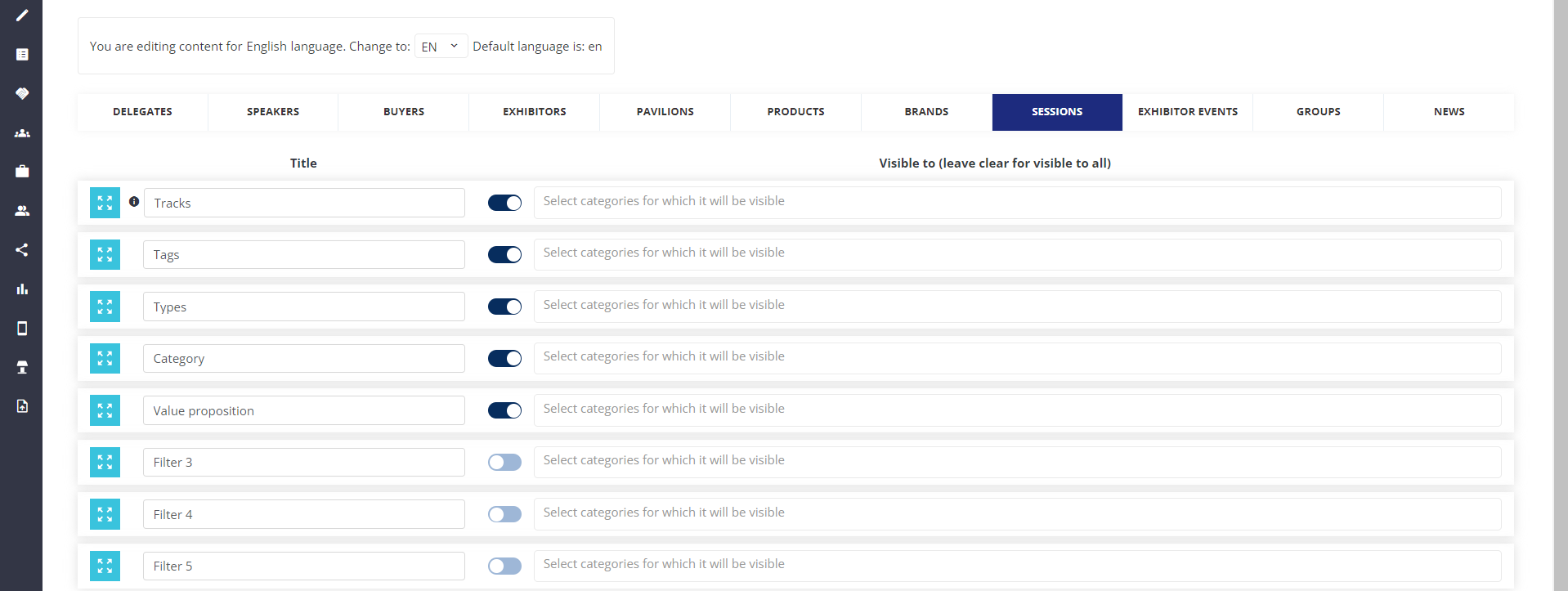
Task: Click the vertical scrollbar on the right
Action: [1560, 295]
